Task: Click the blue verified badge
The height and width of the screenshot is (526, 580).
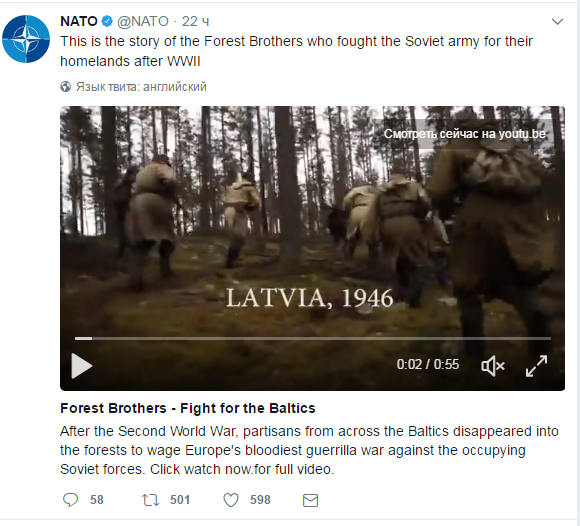Action: coord(107,21)
